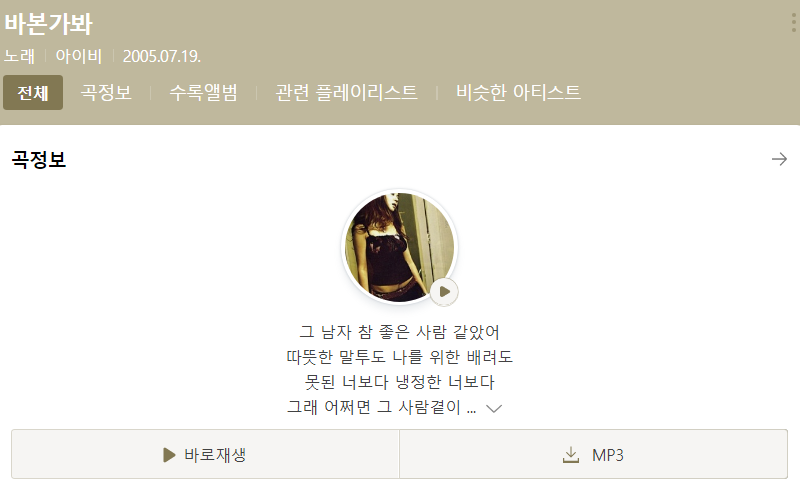Open the 관련 플레이리스트 tab
This screenshot has width=800, height=487.
point(346,93)
